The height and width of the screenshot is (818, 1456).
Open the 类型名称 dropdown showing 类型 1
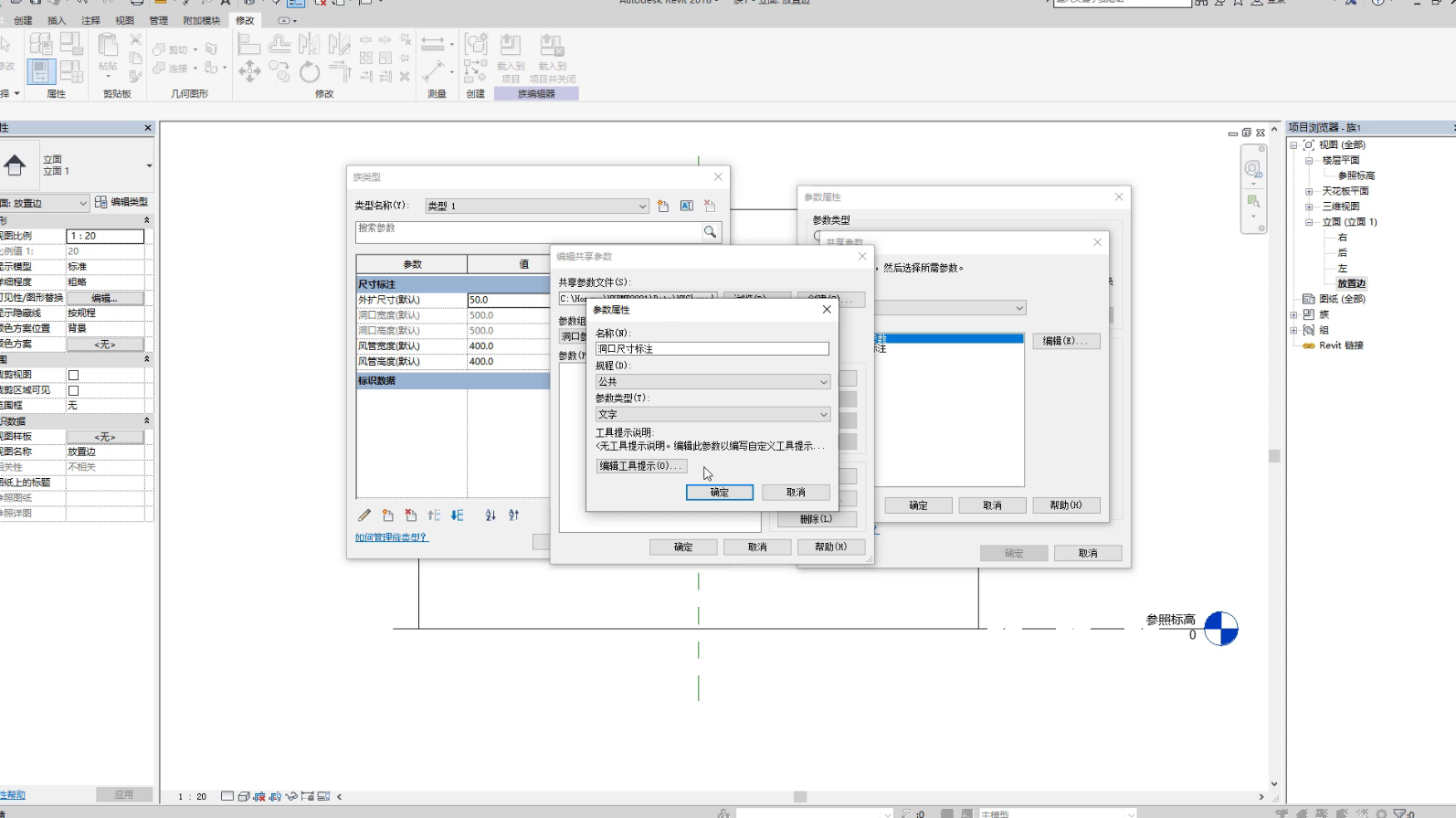tap(537, 207)
